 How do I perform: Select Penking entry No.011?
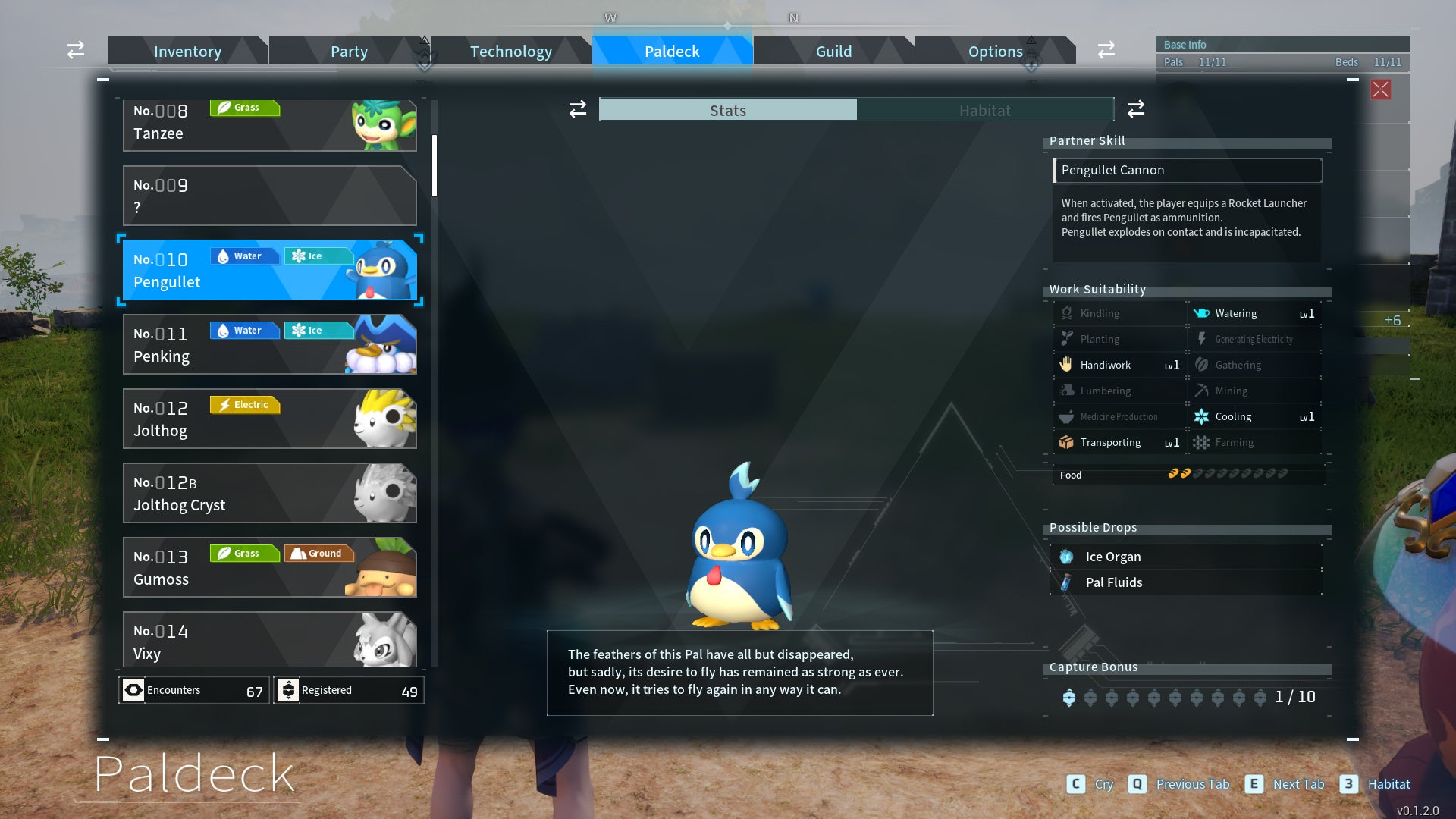point(269,345)
